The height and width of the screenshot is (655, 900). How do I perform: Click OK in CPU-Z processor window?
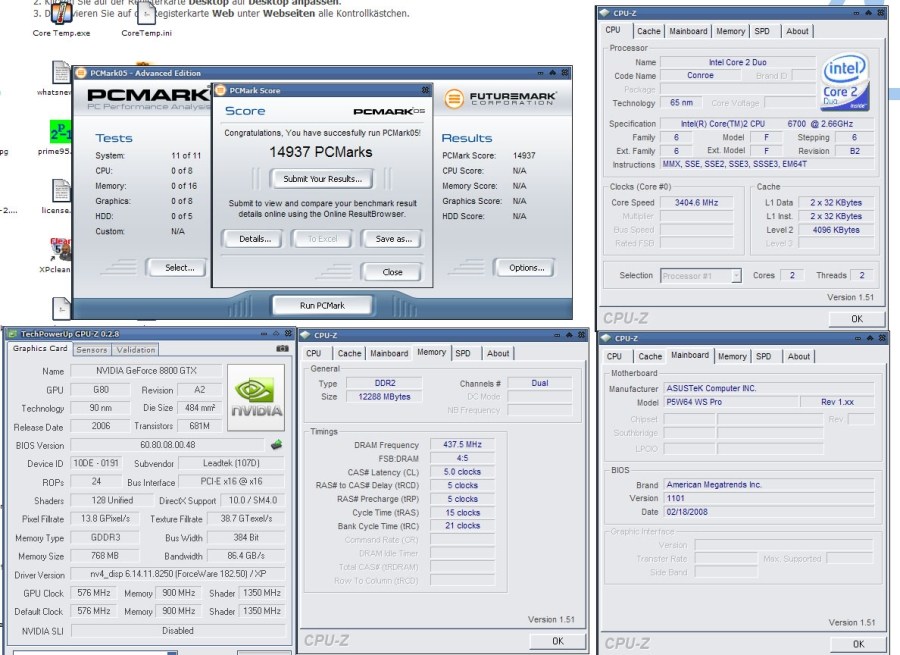856,319
